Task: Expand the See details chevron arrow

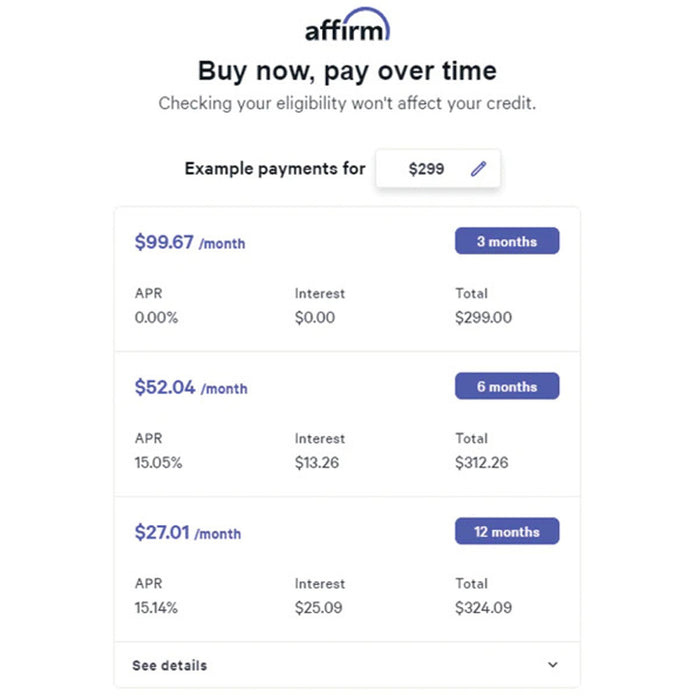Action: click(553, 665)
